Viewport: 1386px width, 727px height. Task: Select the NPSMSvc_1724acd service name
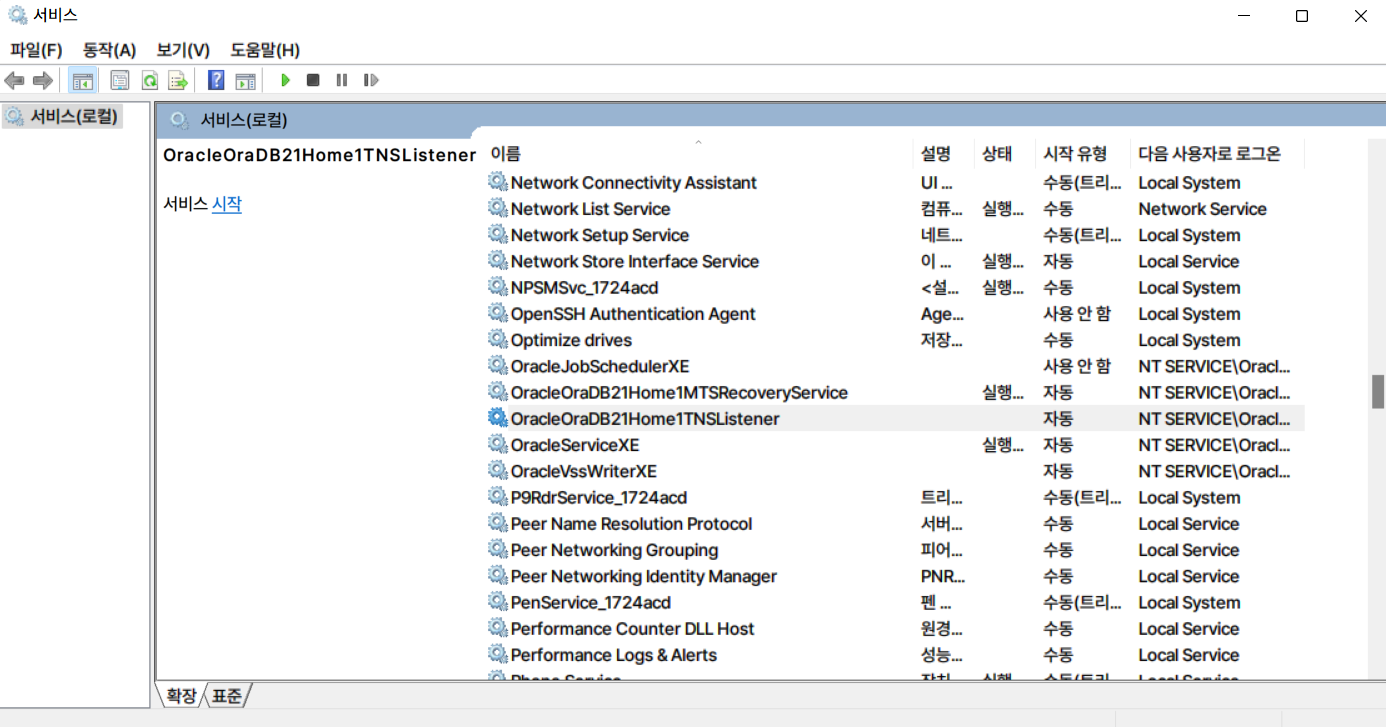click(584, 287)
